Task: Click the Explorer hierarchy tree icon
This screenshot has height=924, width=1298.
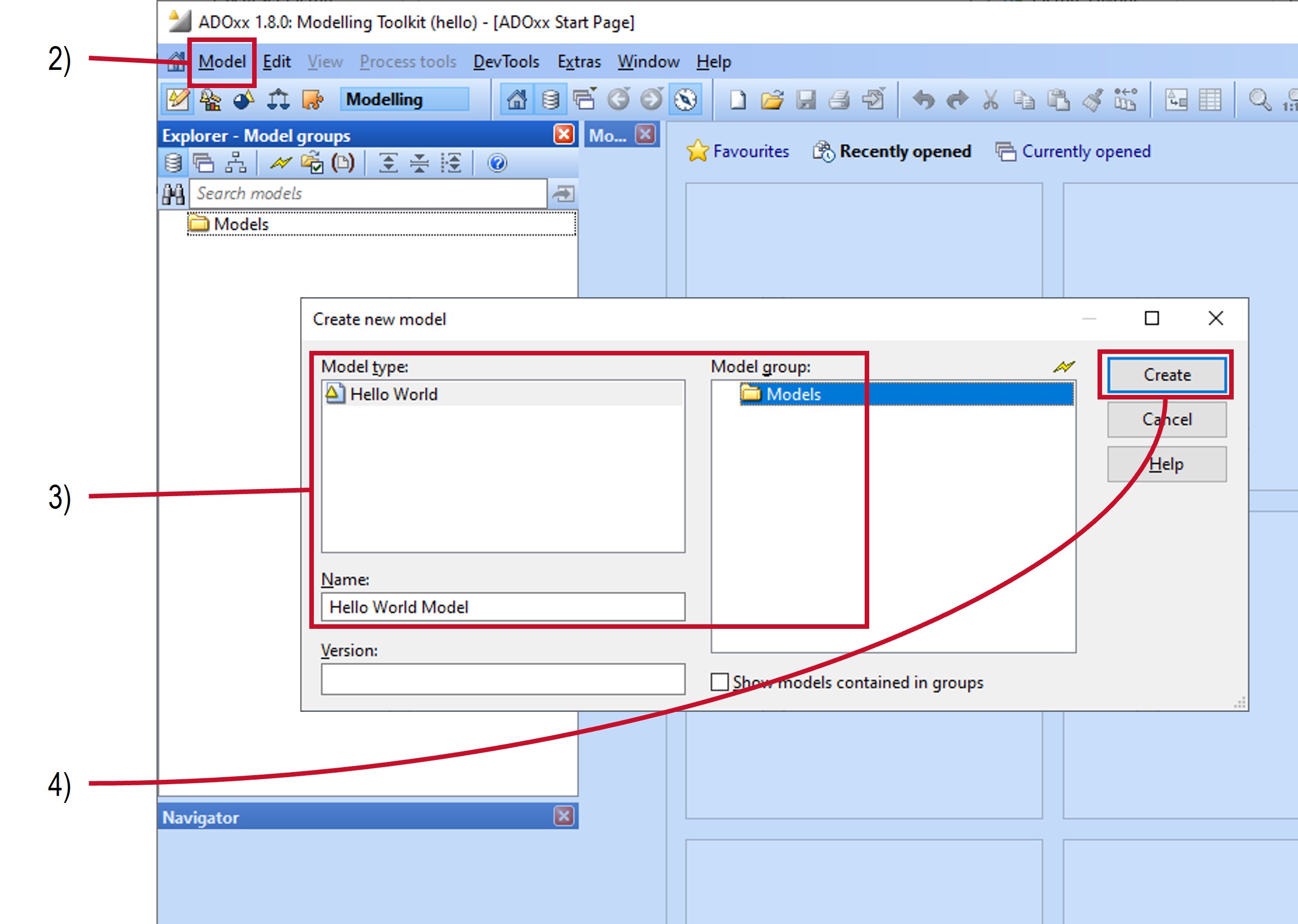Action: (x=235, y=164)
